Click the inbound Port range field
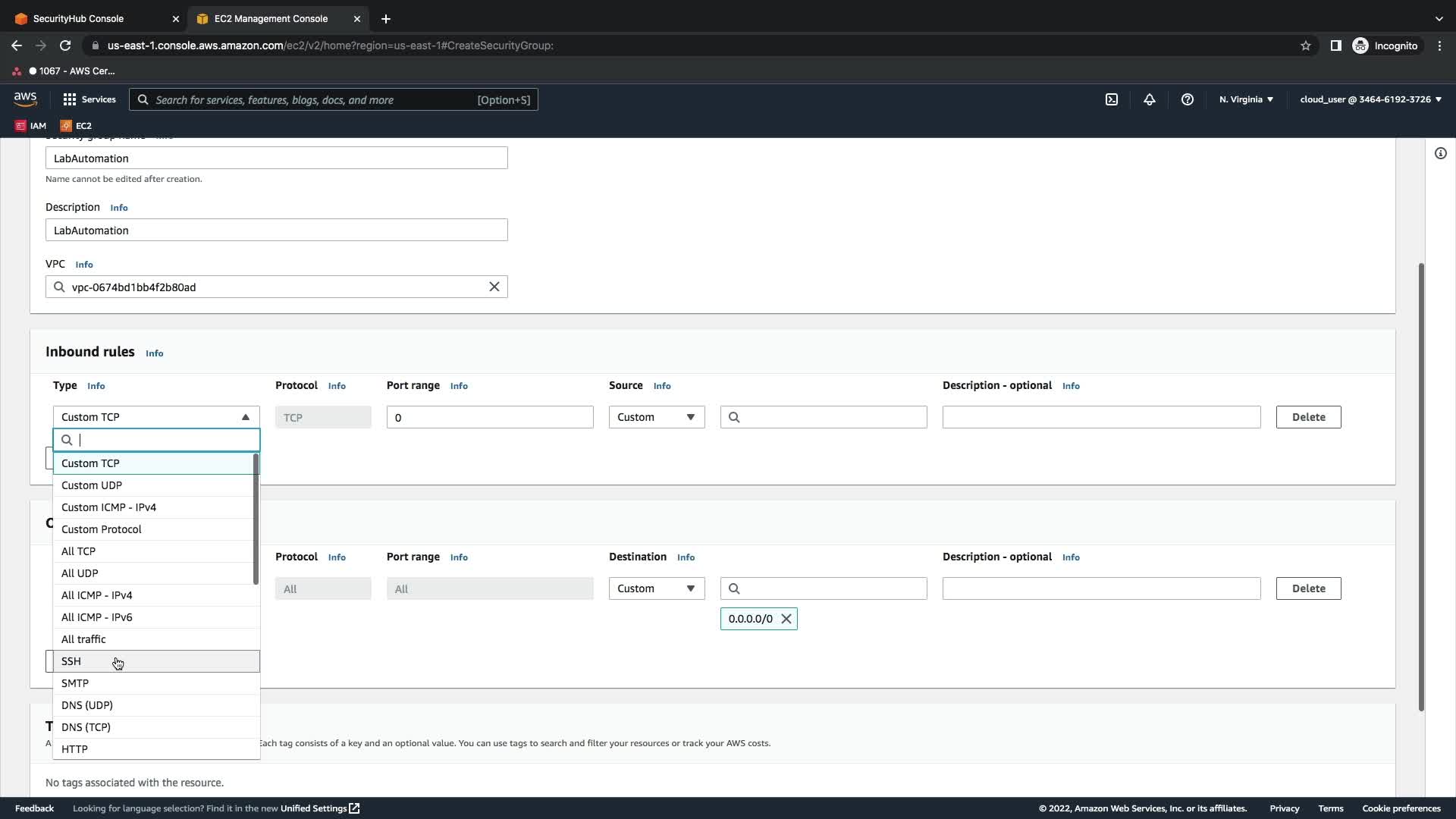Viewport: 1456px width, 819px height. 489,417
